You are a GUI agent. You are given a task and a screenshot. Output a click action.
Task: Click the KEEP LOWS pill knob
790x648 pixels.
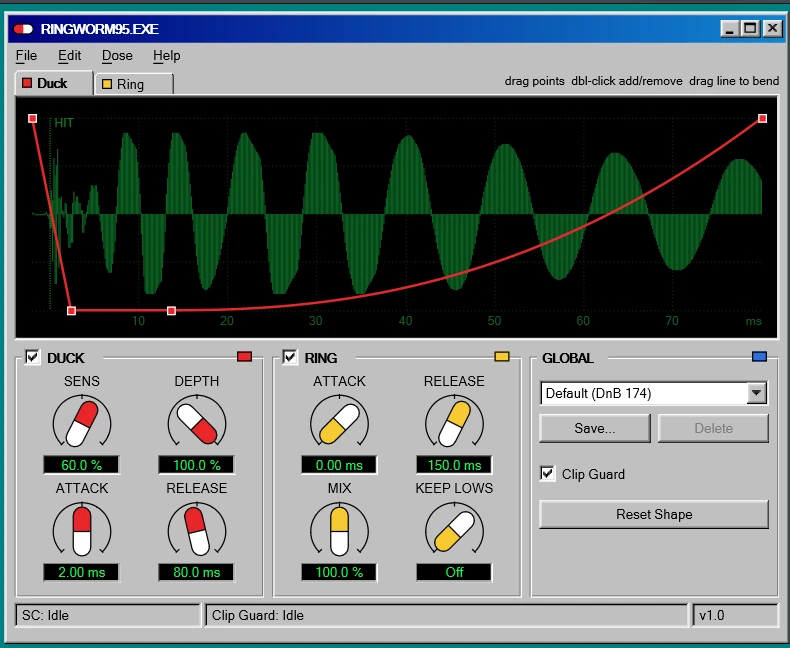coord(454,531)
